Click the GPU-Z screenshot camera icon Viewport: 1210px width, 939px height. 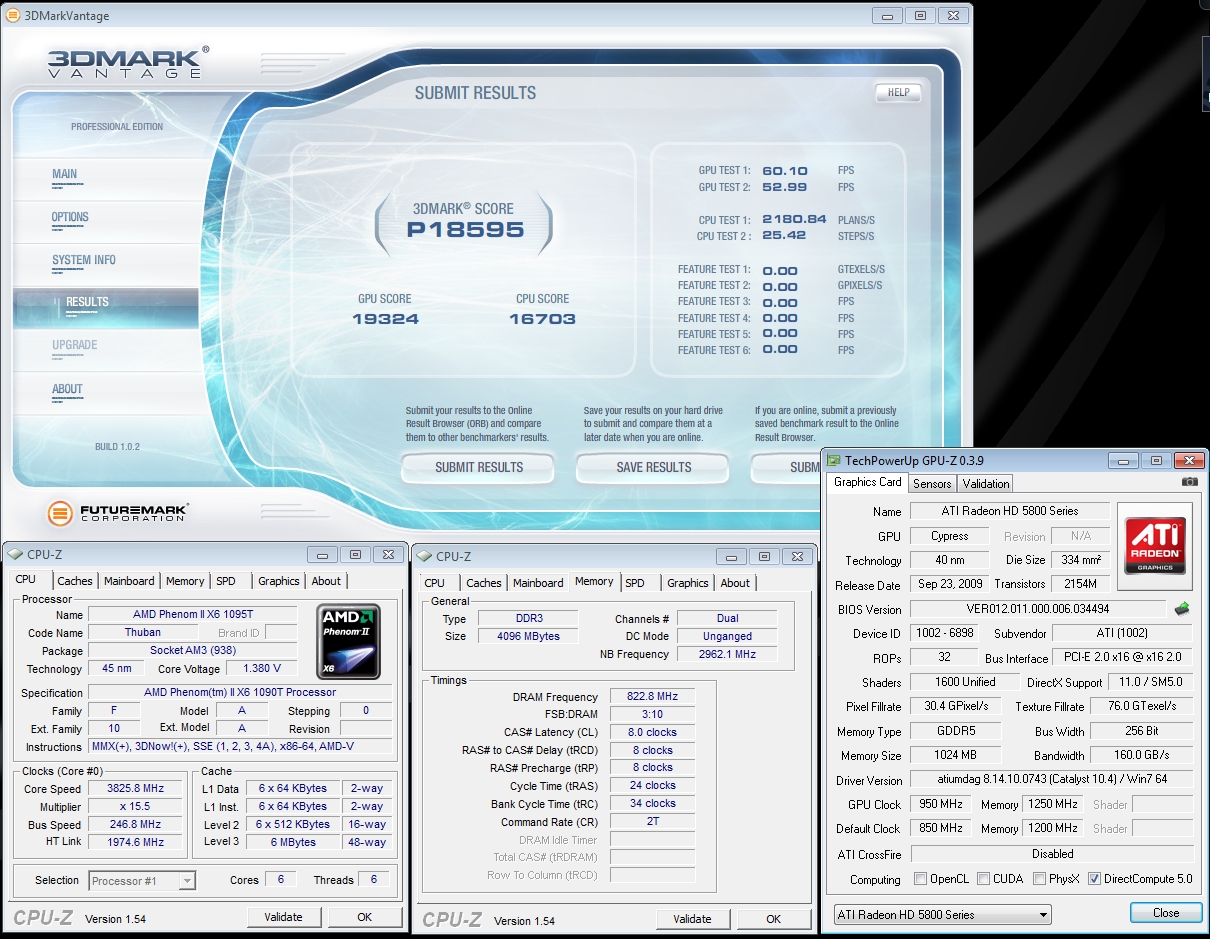[1189, 483]
